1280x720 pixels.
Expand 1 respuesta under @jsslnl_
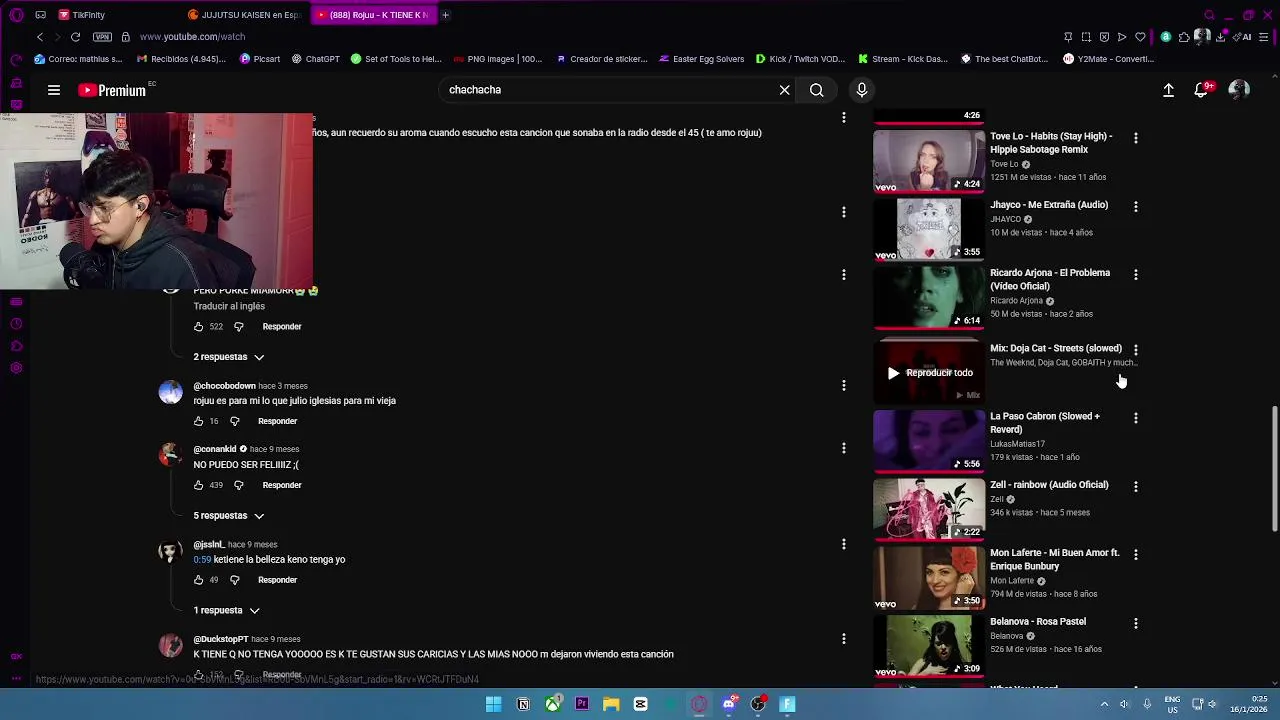pos(227,610)
